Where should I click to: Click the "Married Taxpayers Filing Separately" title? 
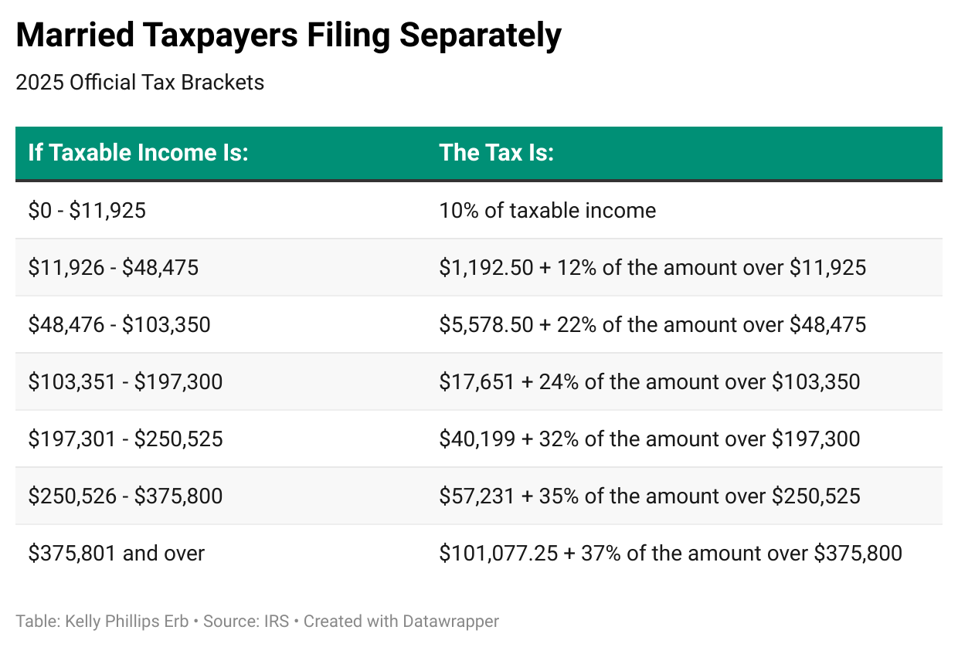[x=288, y=36]
